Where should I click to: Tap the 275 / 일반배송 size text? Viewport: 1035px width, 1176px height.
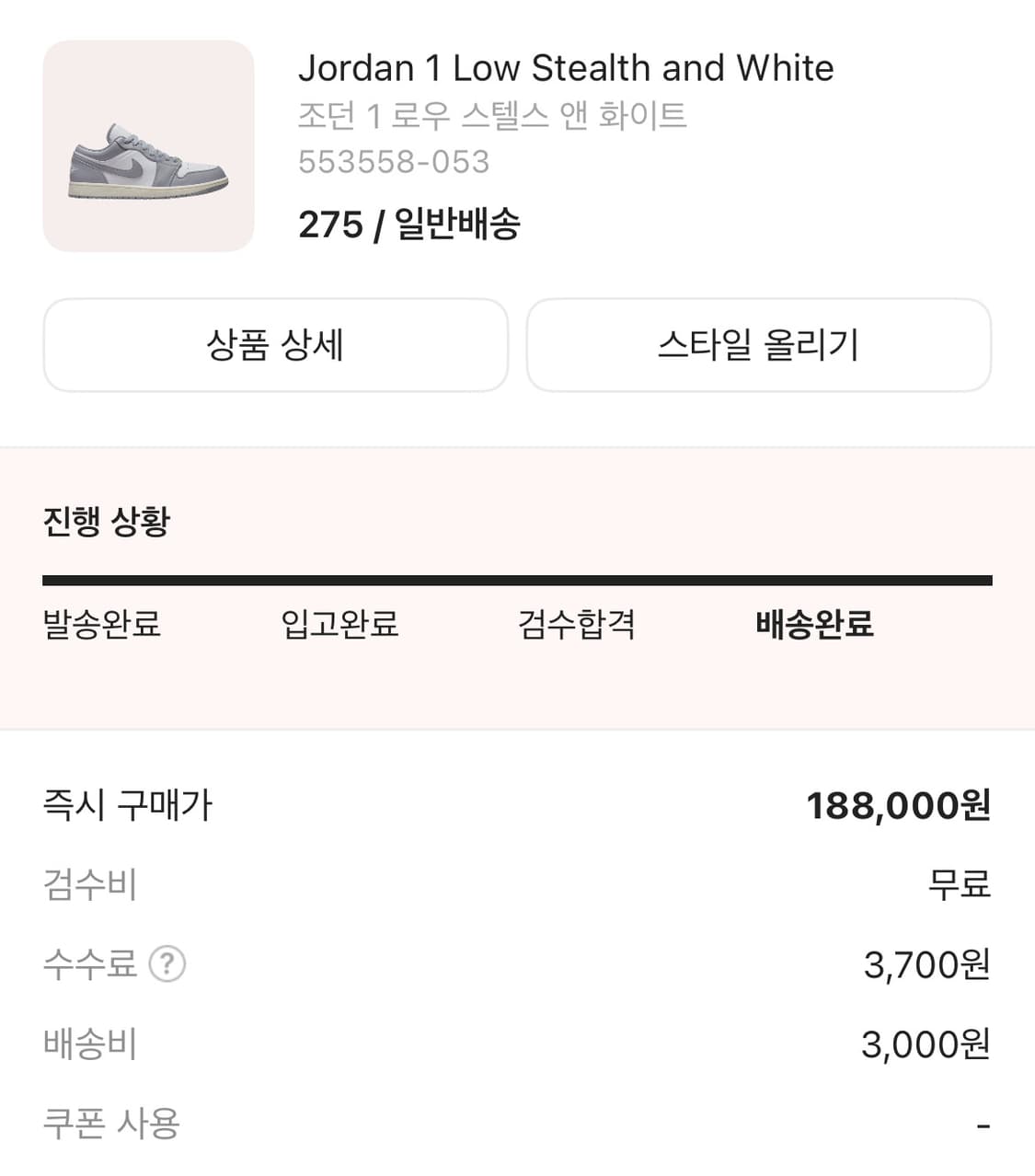pos(409,224)
